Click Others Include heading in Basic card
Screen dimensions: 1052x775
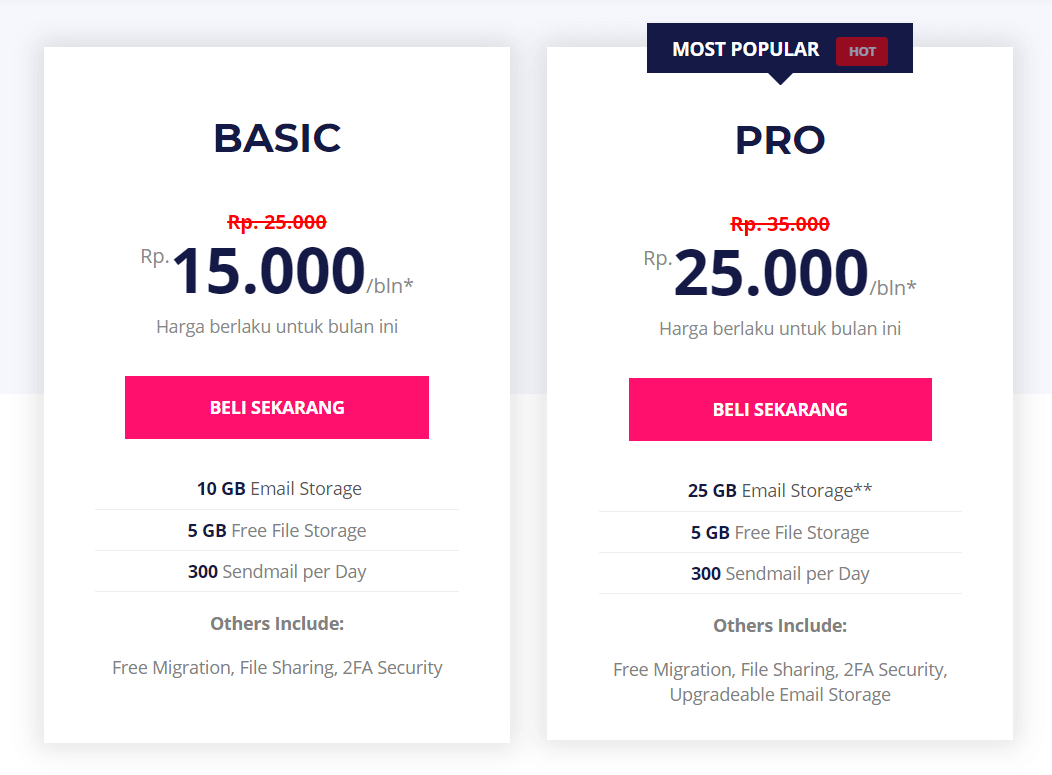pyautogui.click(x=277, y=623)
